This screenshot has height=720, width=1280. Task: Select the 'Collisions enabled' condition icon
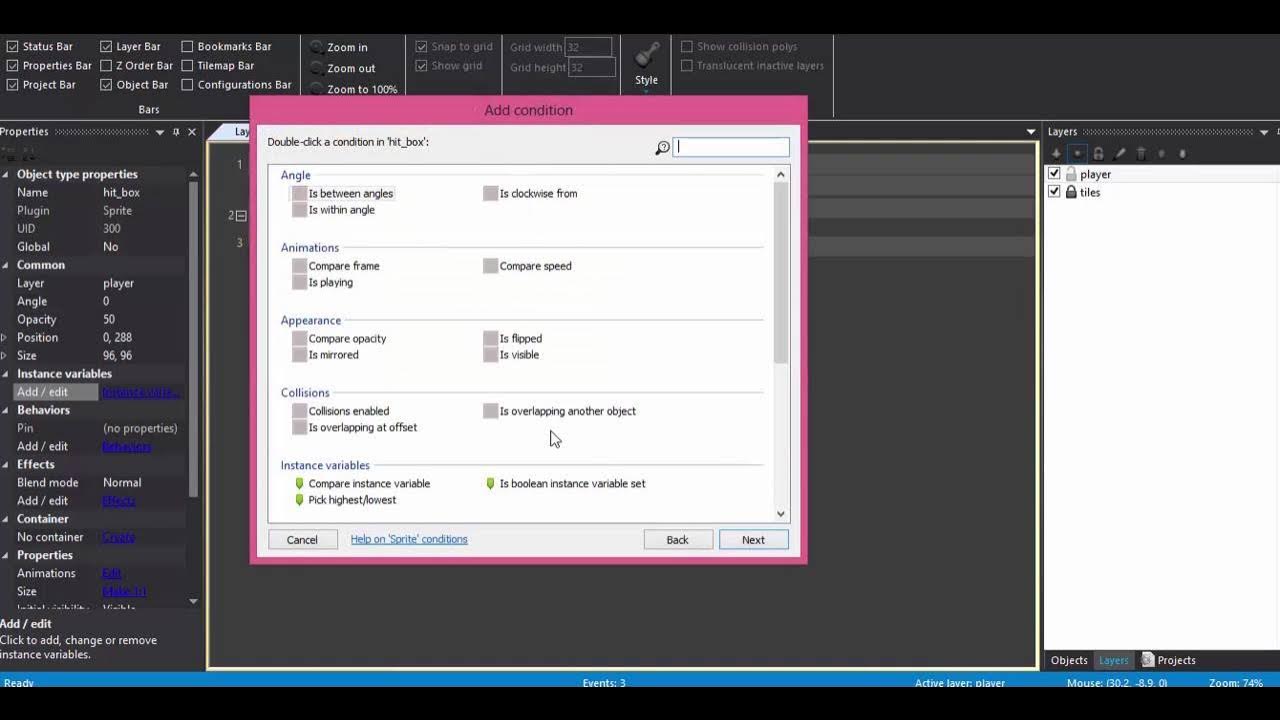(x=299, y=411)
